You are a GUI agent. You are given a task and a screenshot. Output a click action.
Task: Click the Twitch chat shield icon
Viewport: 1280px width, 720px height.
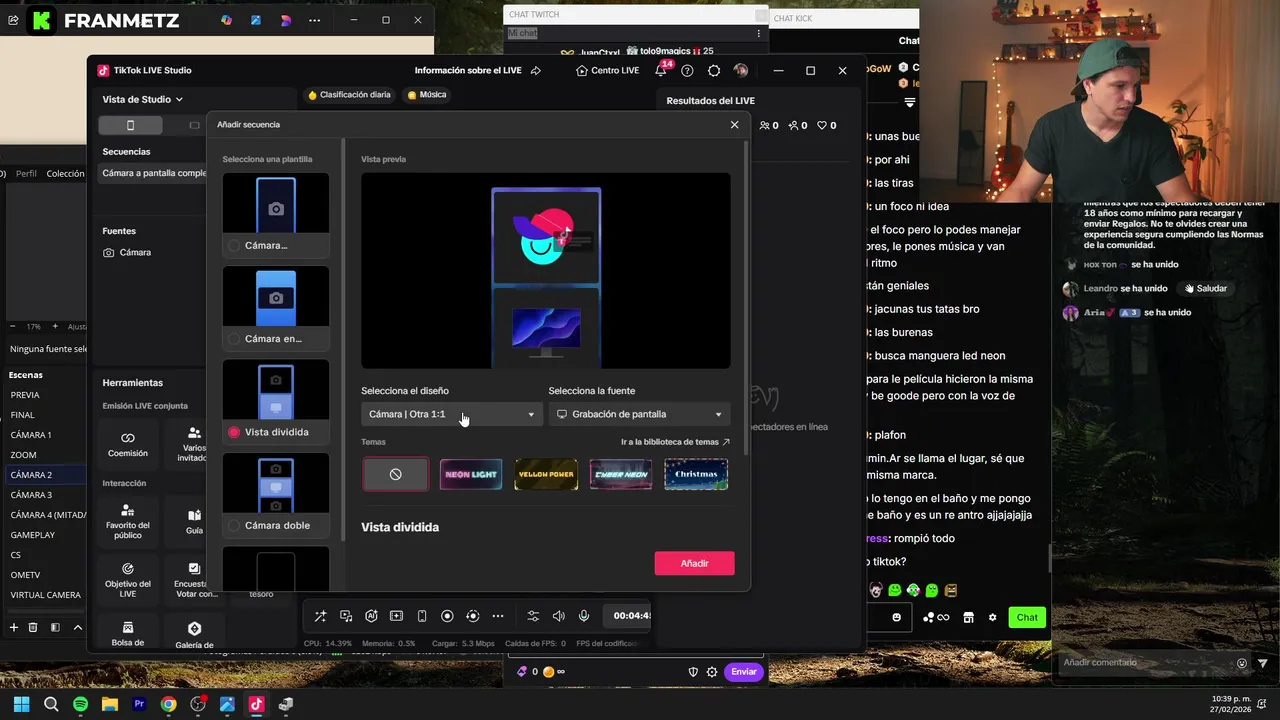tap(693, 672)
